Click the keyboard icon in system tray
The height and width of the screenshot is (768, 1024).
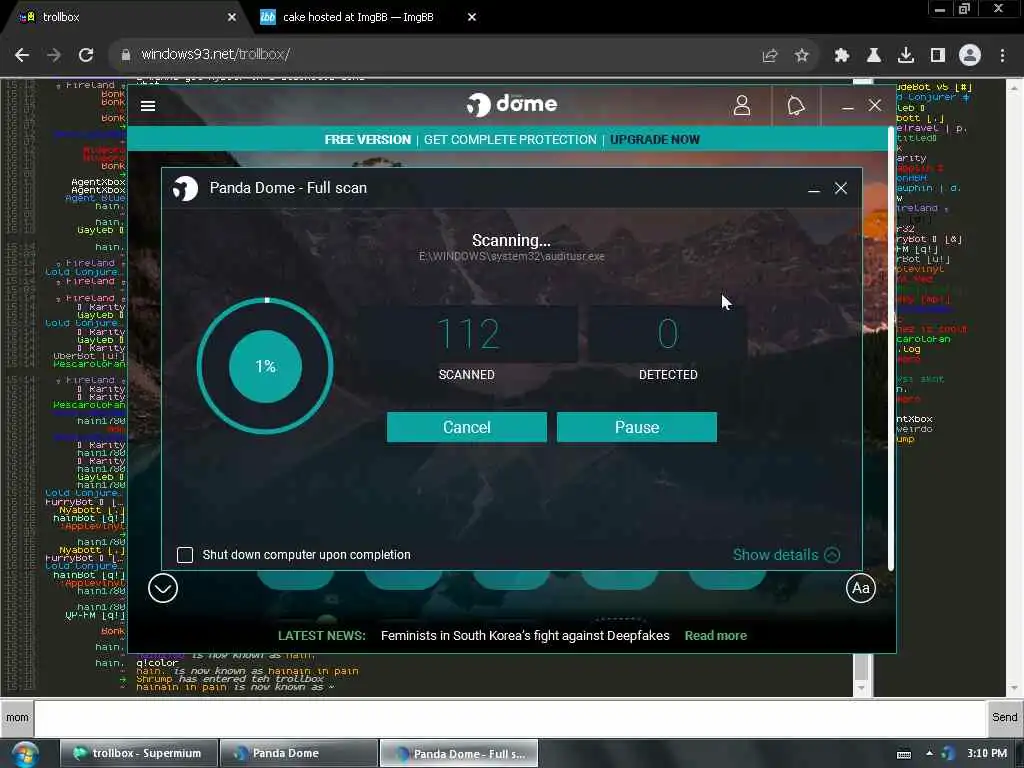point(904,754)
